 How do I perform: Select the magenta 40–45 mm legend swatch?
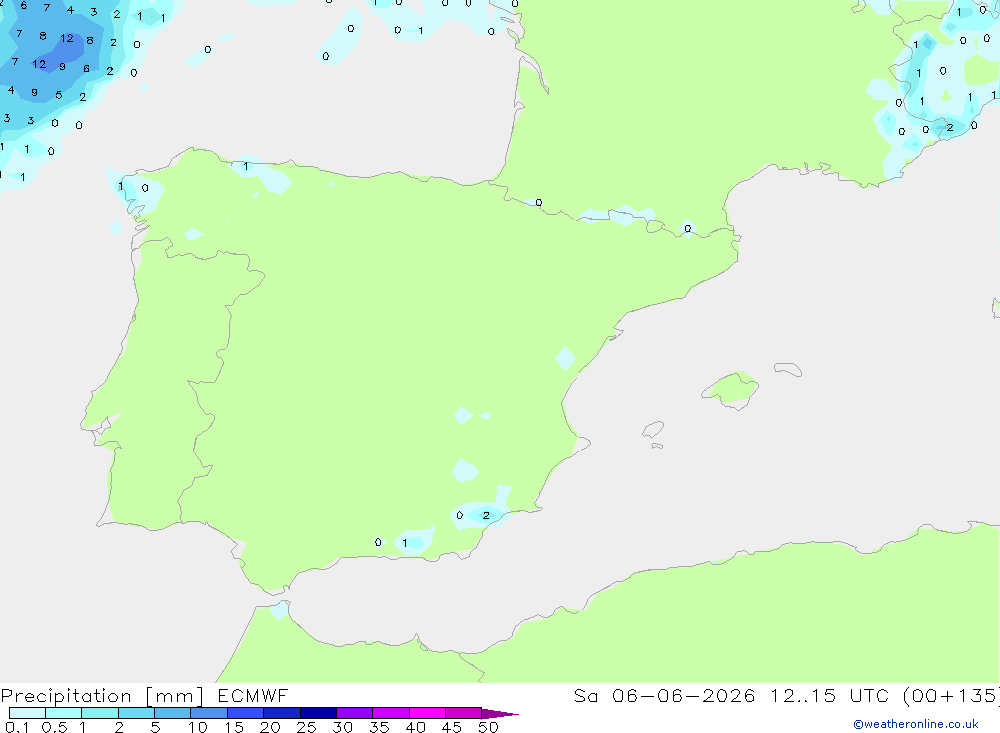427,713
